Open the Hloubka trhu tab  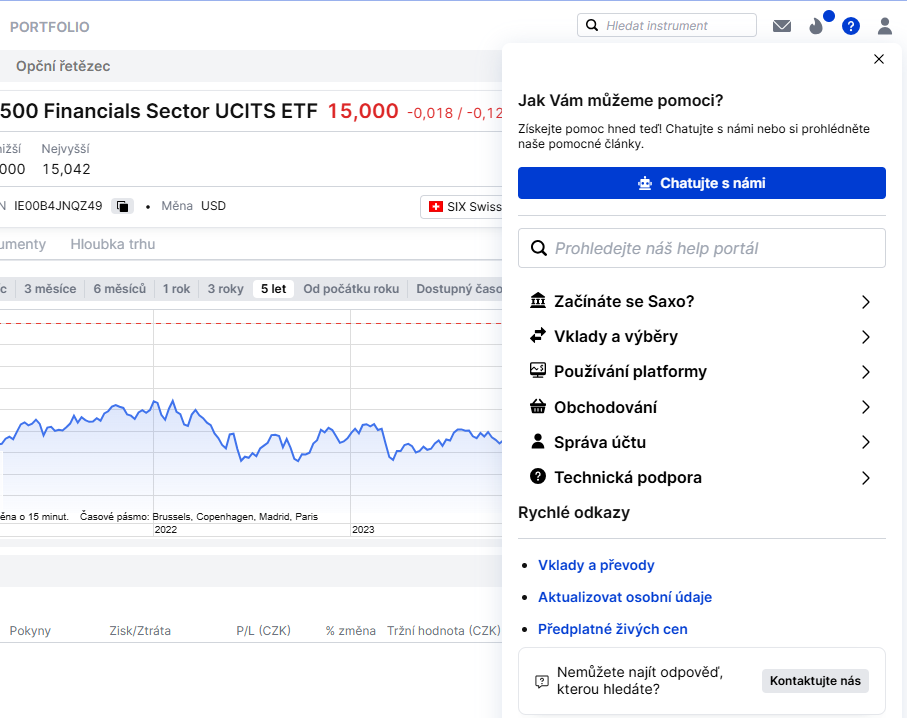(113, 244)
